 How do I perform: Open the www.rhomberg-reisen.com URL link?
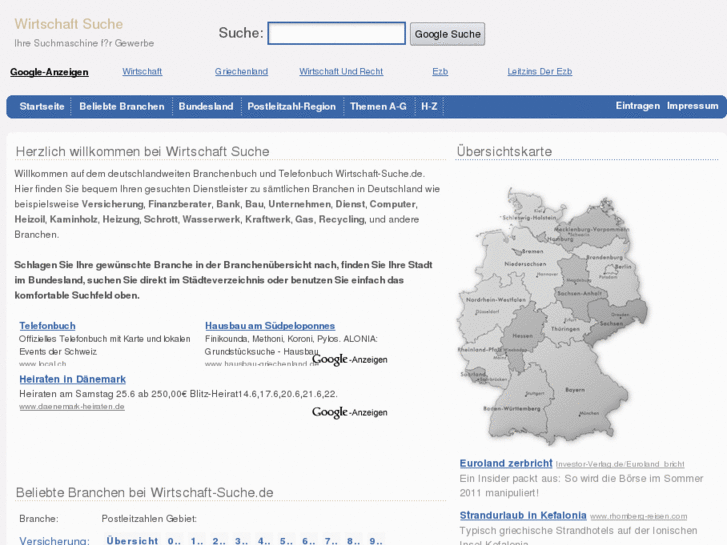click(x=638, y=516)
